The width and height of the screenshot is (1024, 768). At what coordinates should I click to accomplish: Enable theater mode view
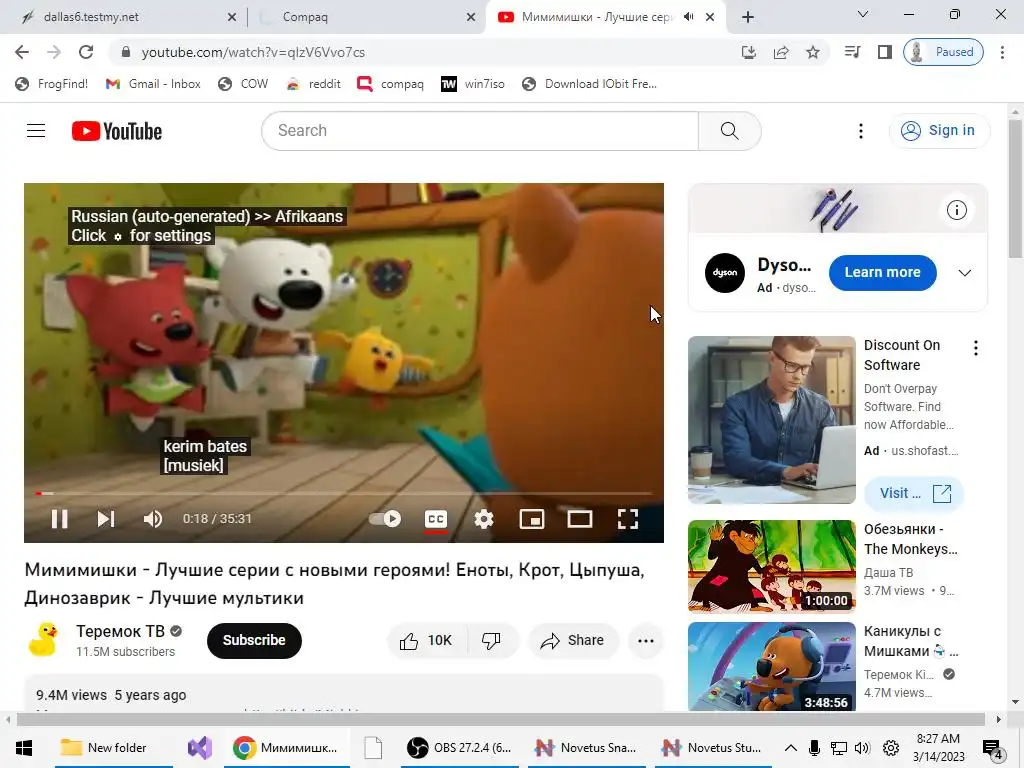click(580, 519)
